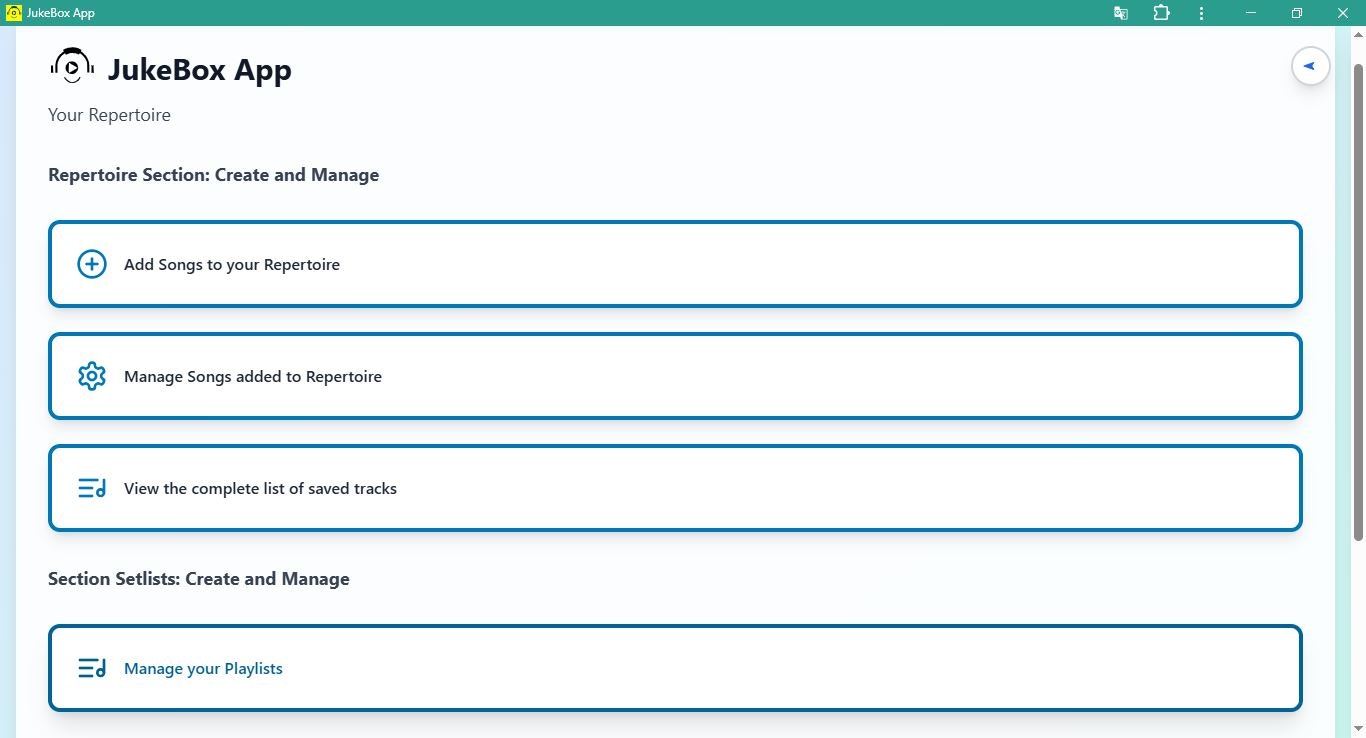Click the playlist icon beside Manage your Playlists
This screenshot has height=738, width=1366.
tap(92, 668)
